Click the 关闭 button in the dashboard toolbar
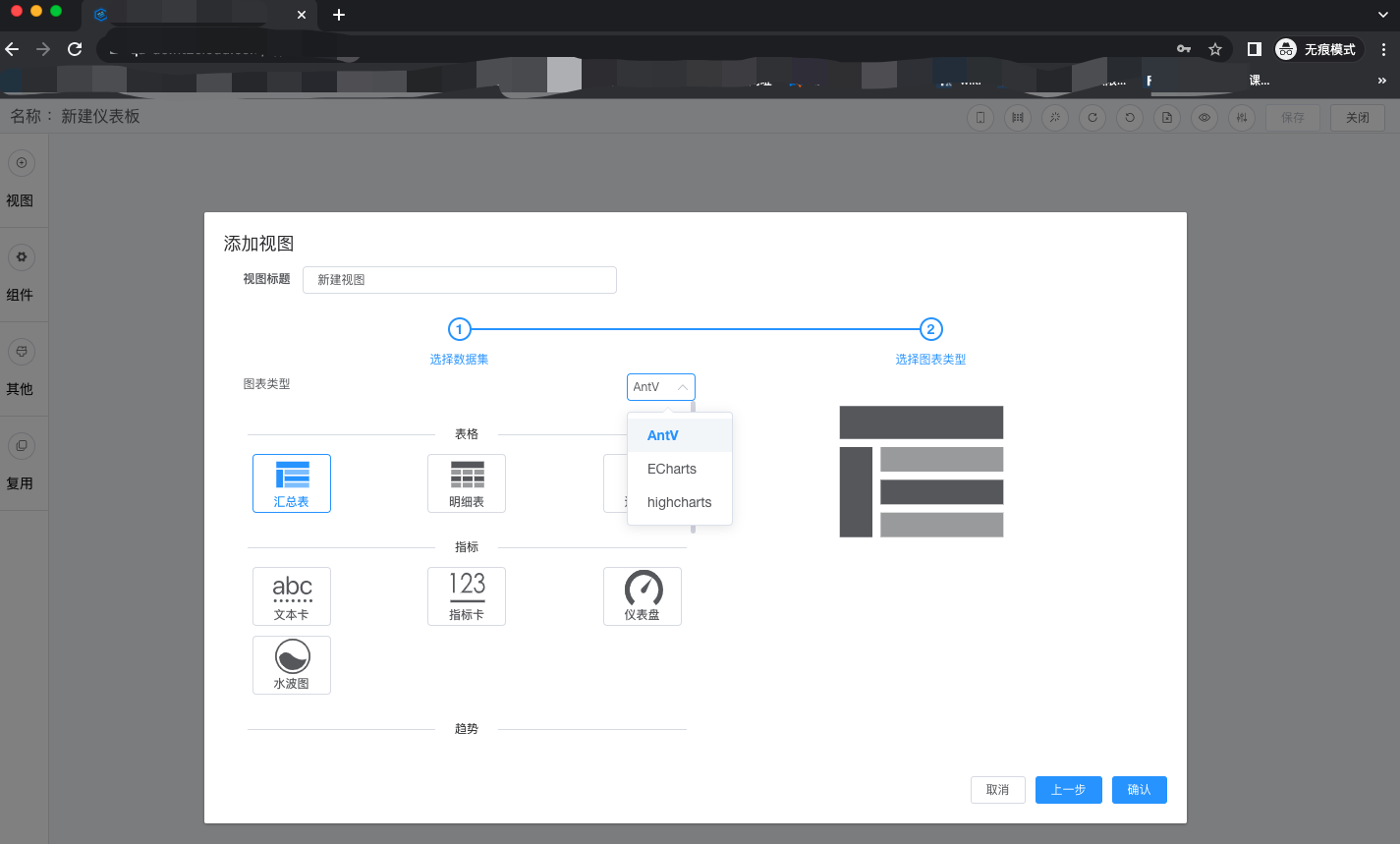The image size is (1400, 844). [1358, 118]
